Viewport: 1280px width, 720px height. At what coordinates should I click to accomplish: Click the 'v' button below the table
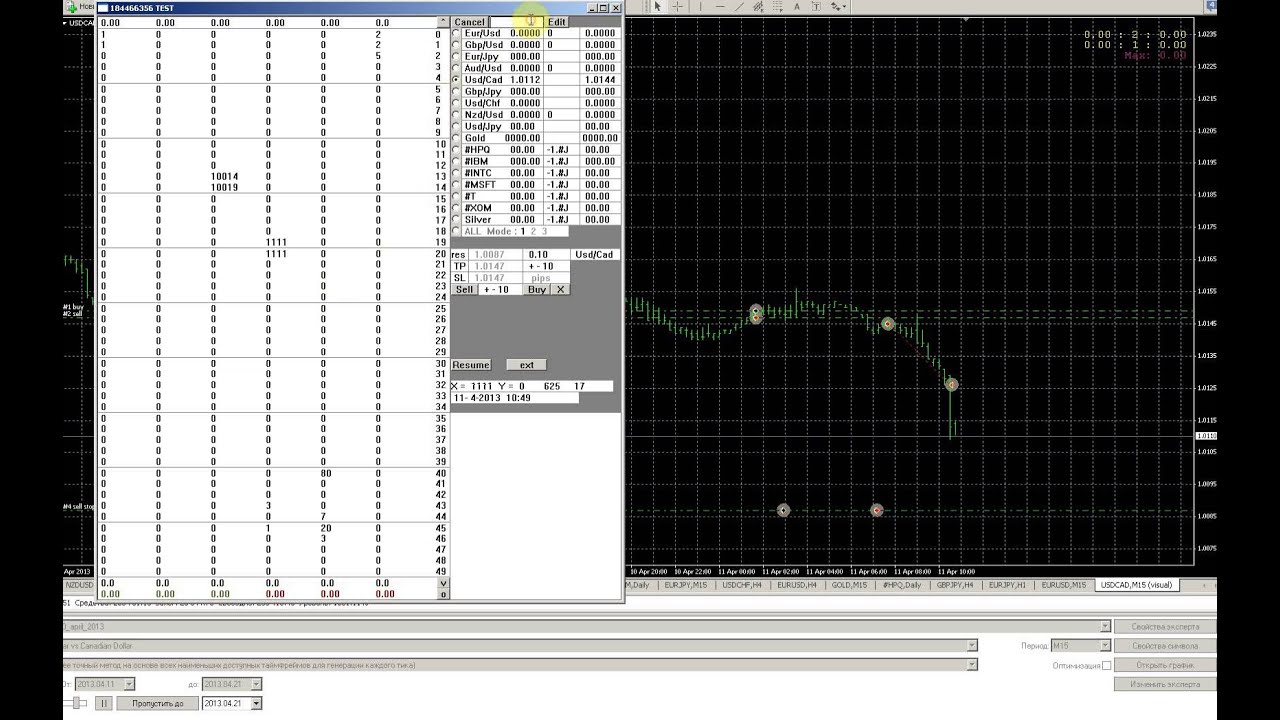(x=443, y=583)
